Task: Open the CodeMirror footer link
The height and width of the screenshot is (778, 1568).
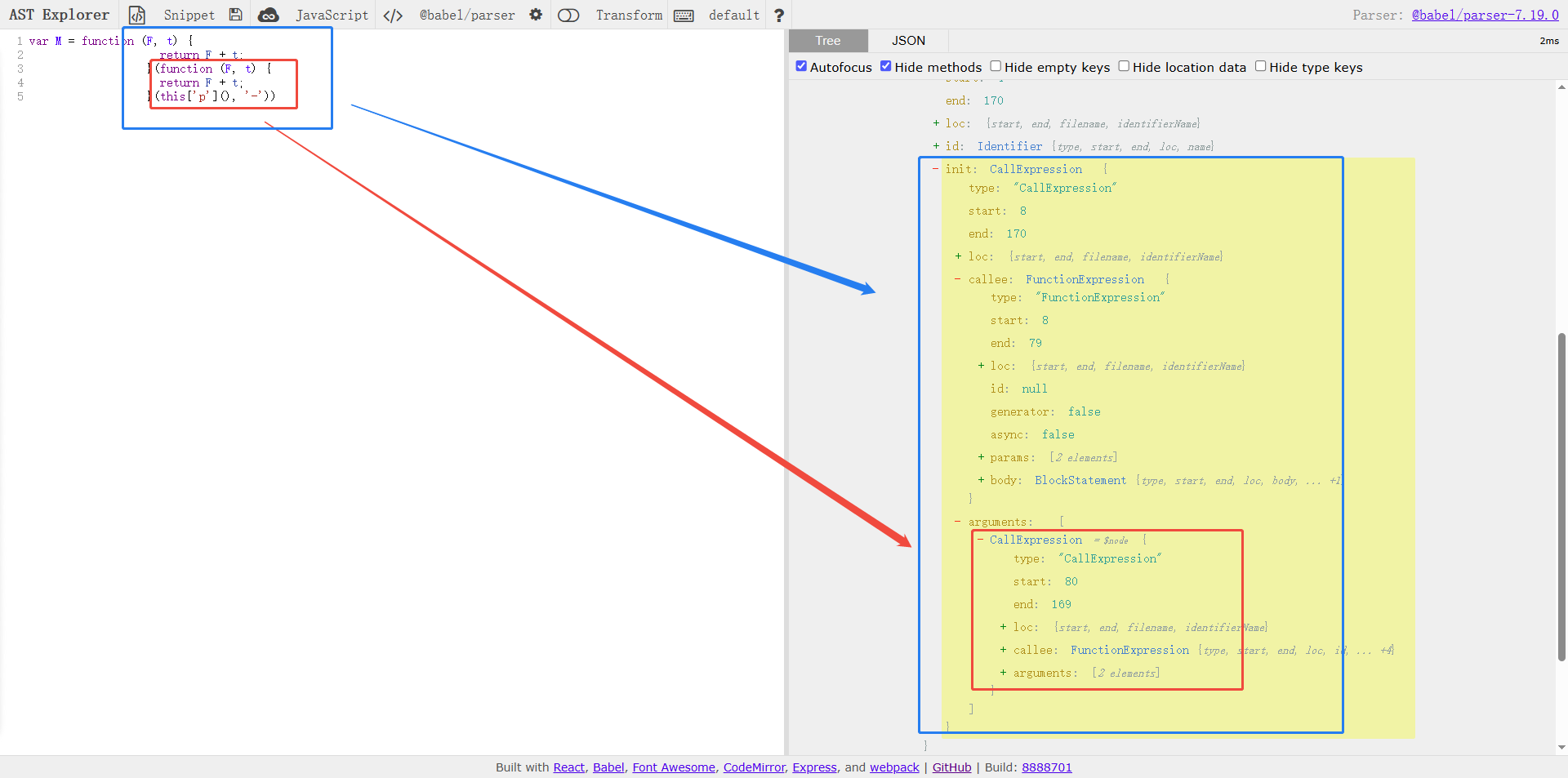Action: point(754,767)
